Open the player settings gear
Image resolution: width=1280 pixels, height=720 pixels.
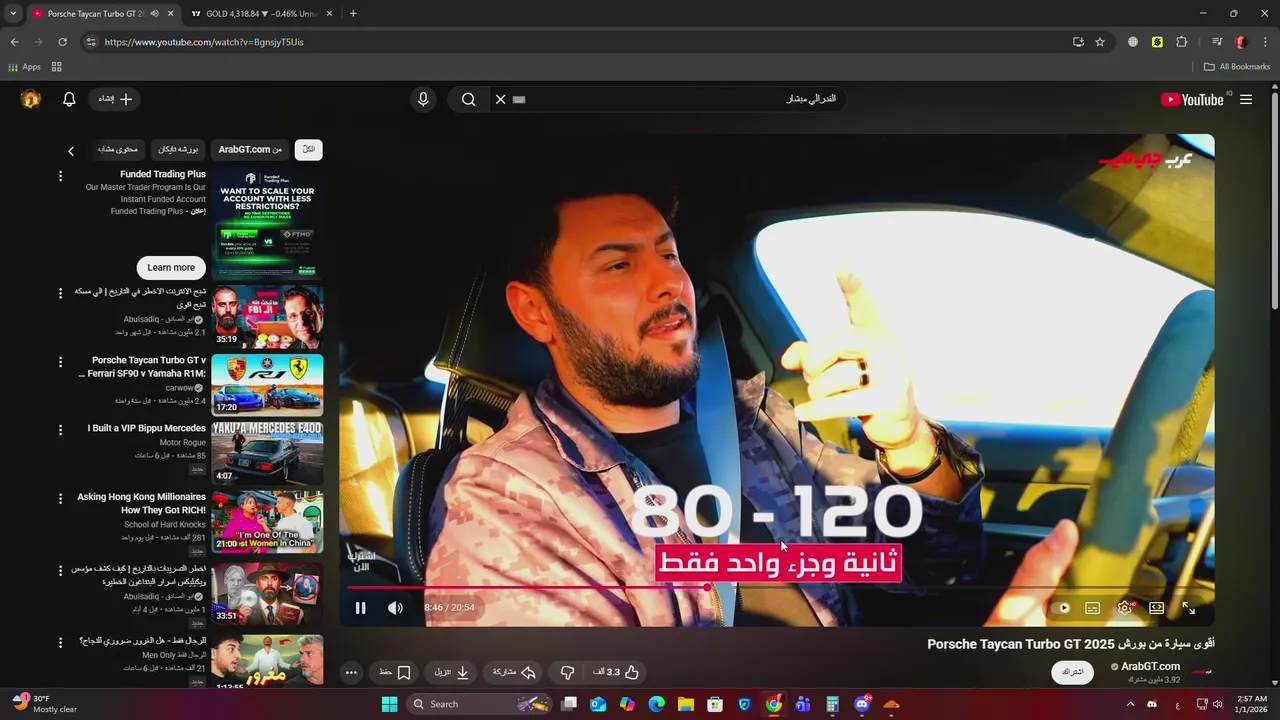point(1125,607)
